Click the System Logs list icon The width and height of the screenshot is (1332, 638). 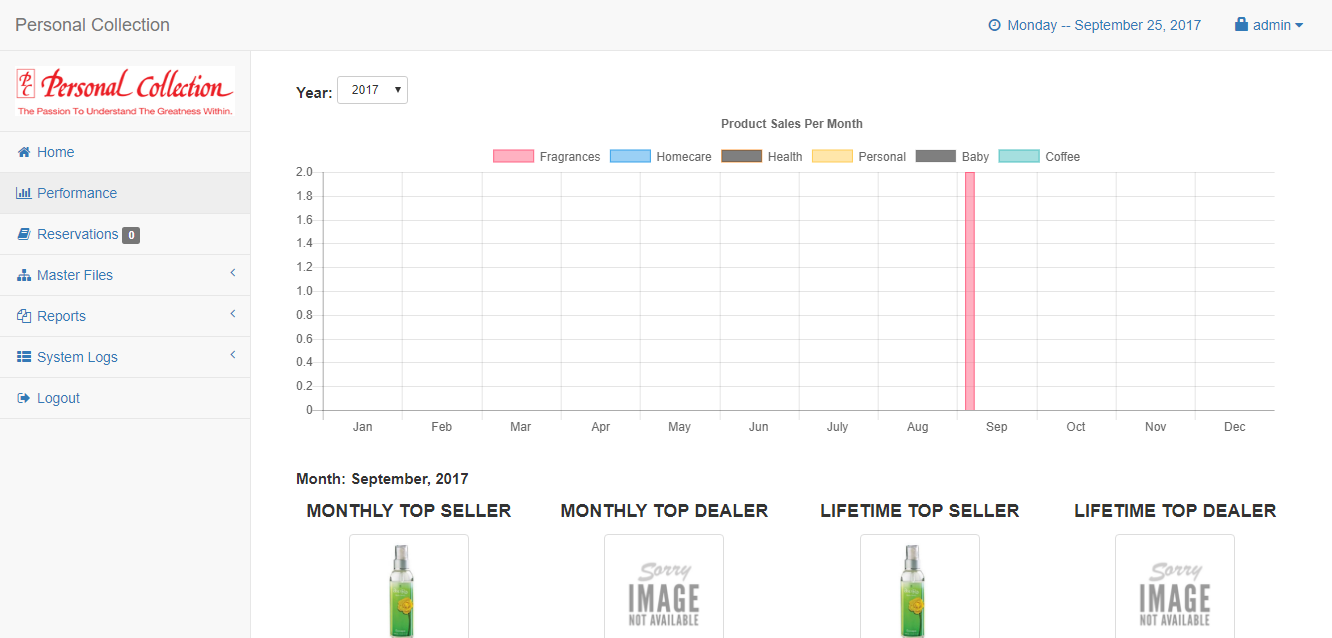(24, 357)
